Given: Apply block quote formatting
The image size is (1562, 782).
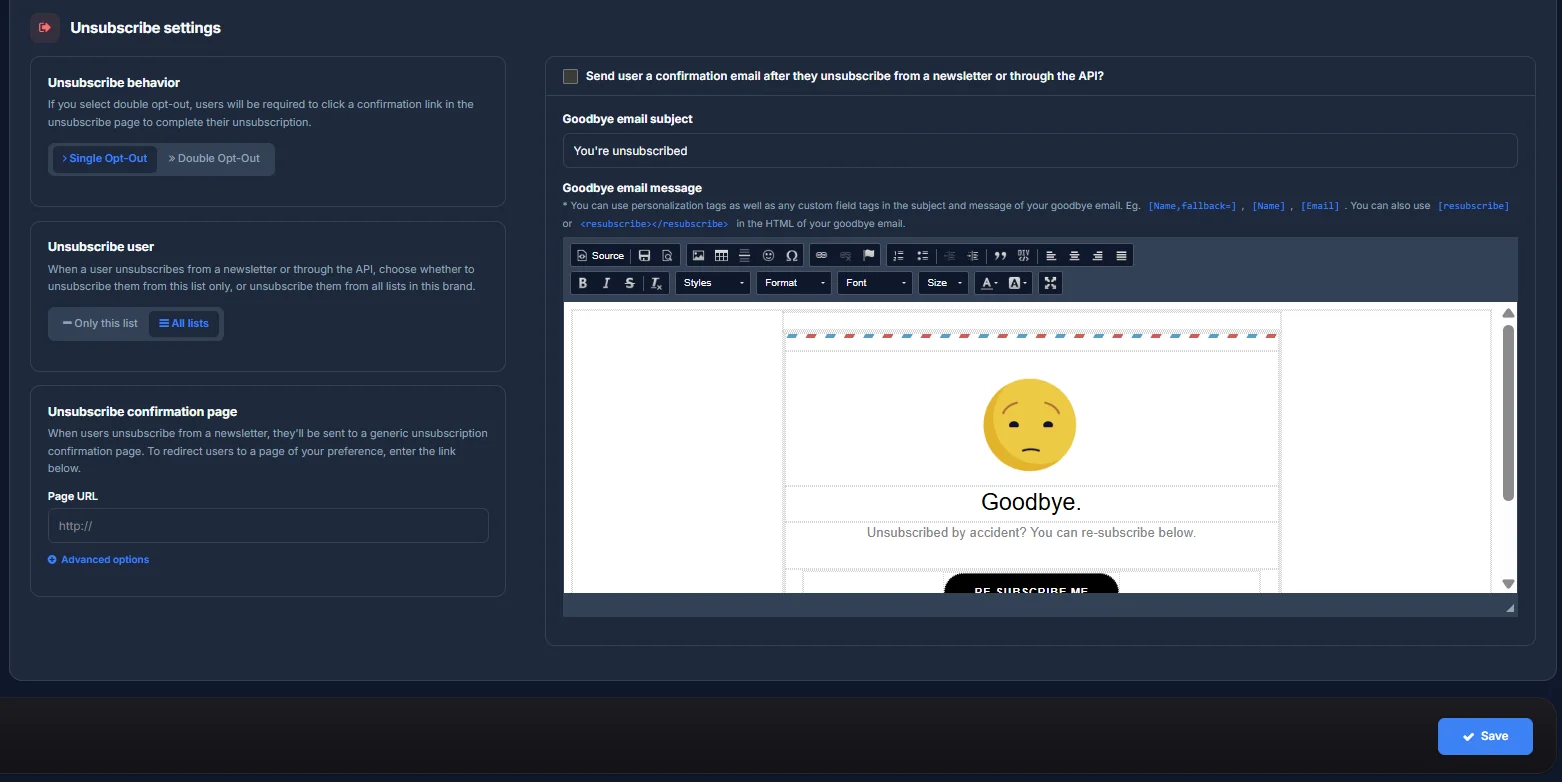Looking at the screenshot, I should point(1000,256).
